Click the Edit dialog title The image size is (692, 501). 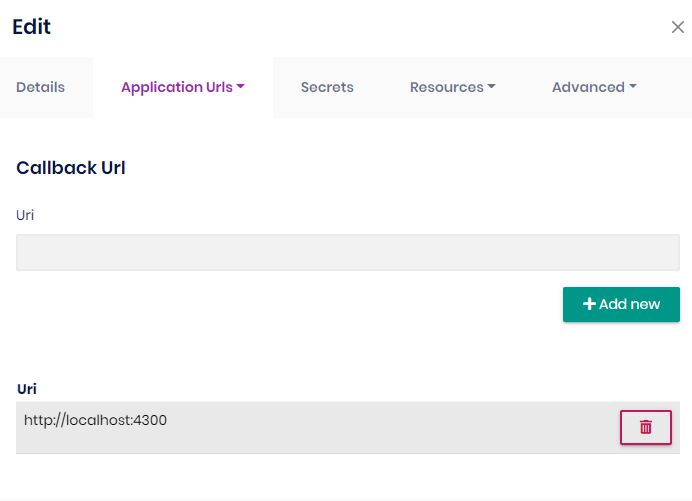pos(31,27)
